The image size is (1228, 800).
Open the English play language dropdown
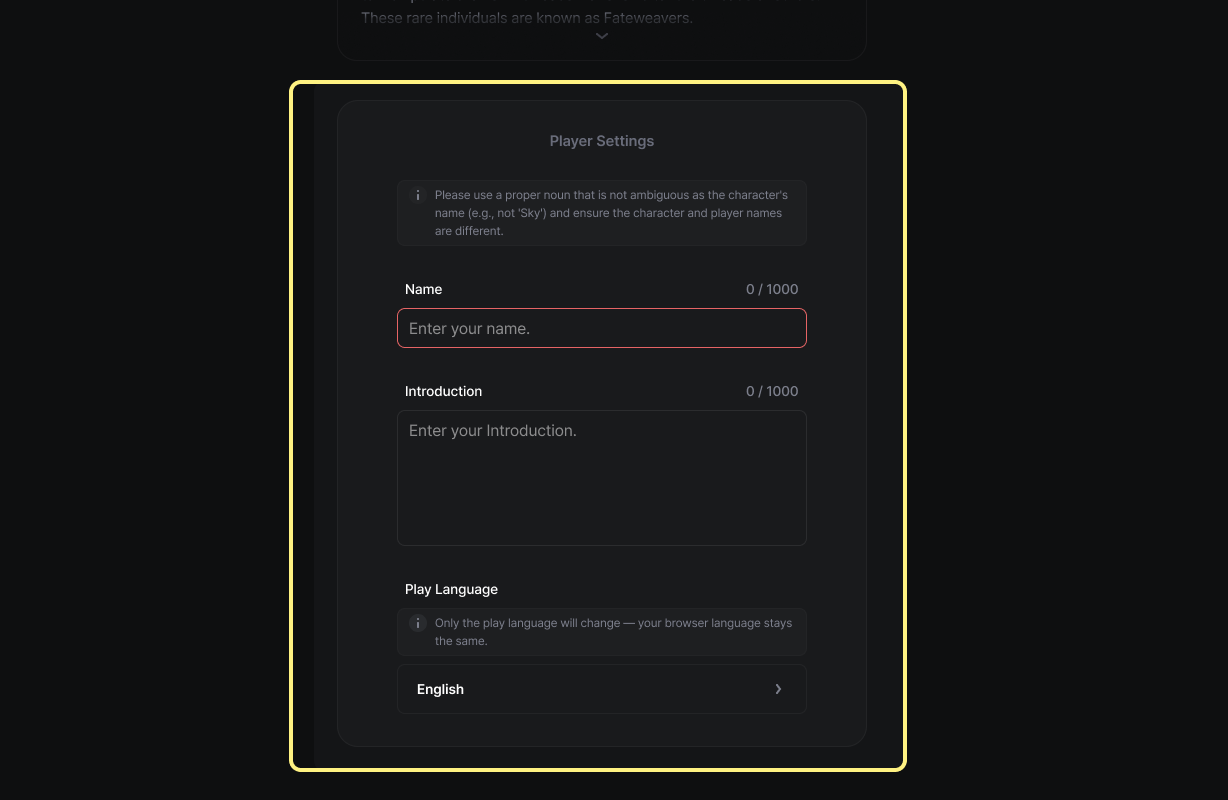[601, 689]
